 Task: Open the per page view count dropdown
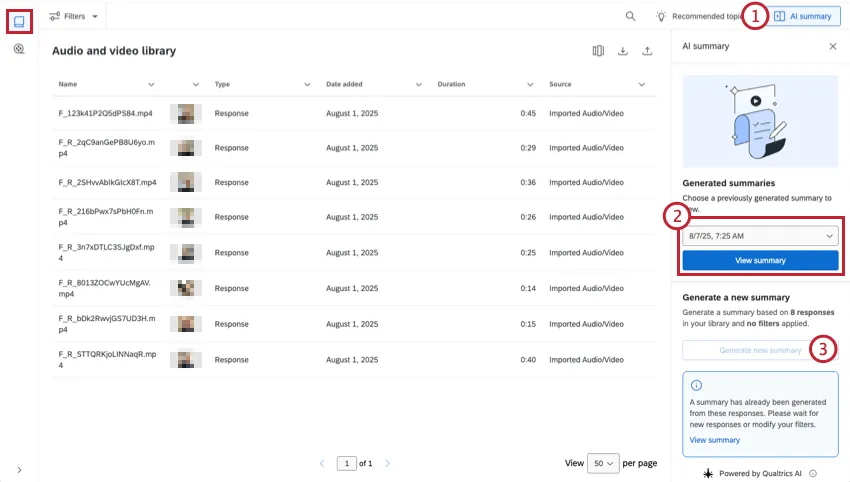tap(603, 464)
